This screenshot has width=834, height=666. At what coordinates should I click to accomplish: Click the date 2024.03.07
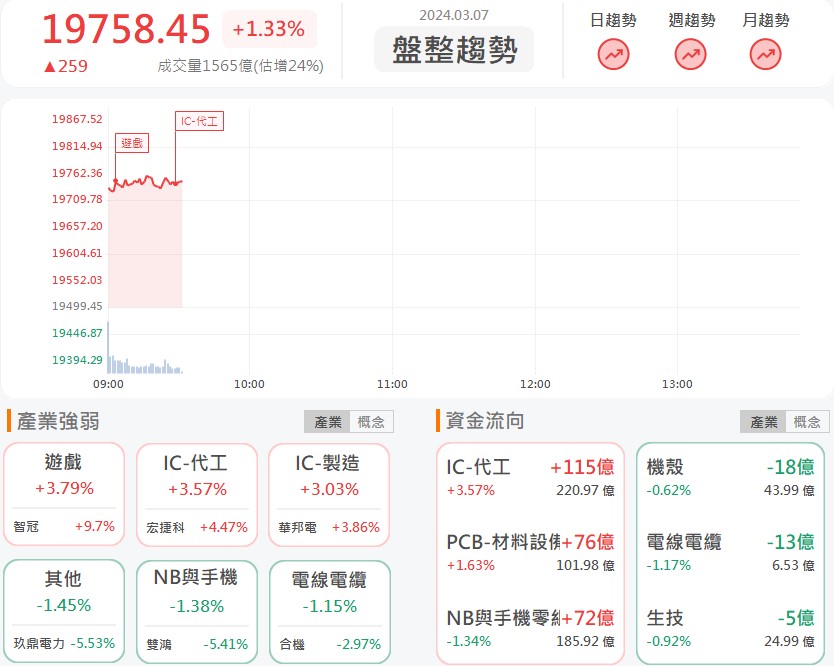click(x=454, y=15)
